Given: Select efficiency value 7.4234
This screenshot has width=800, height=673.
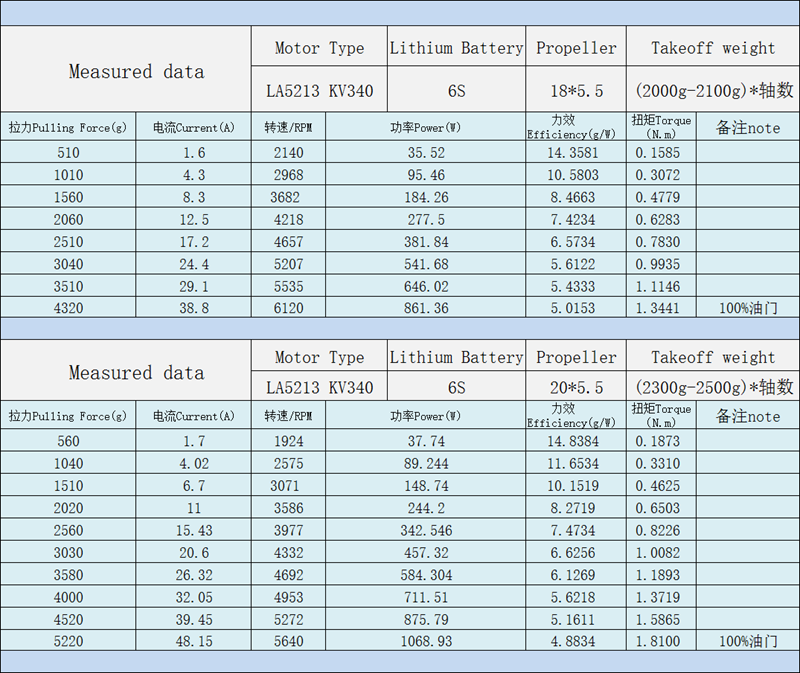Looking at the screenshot, I should point(576,219).
